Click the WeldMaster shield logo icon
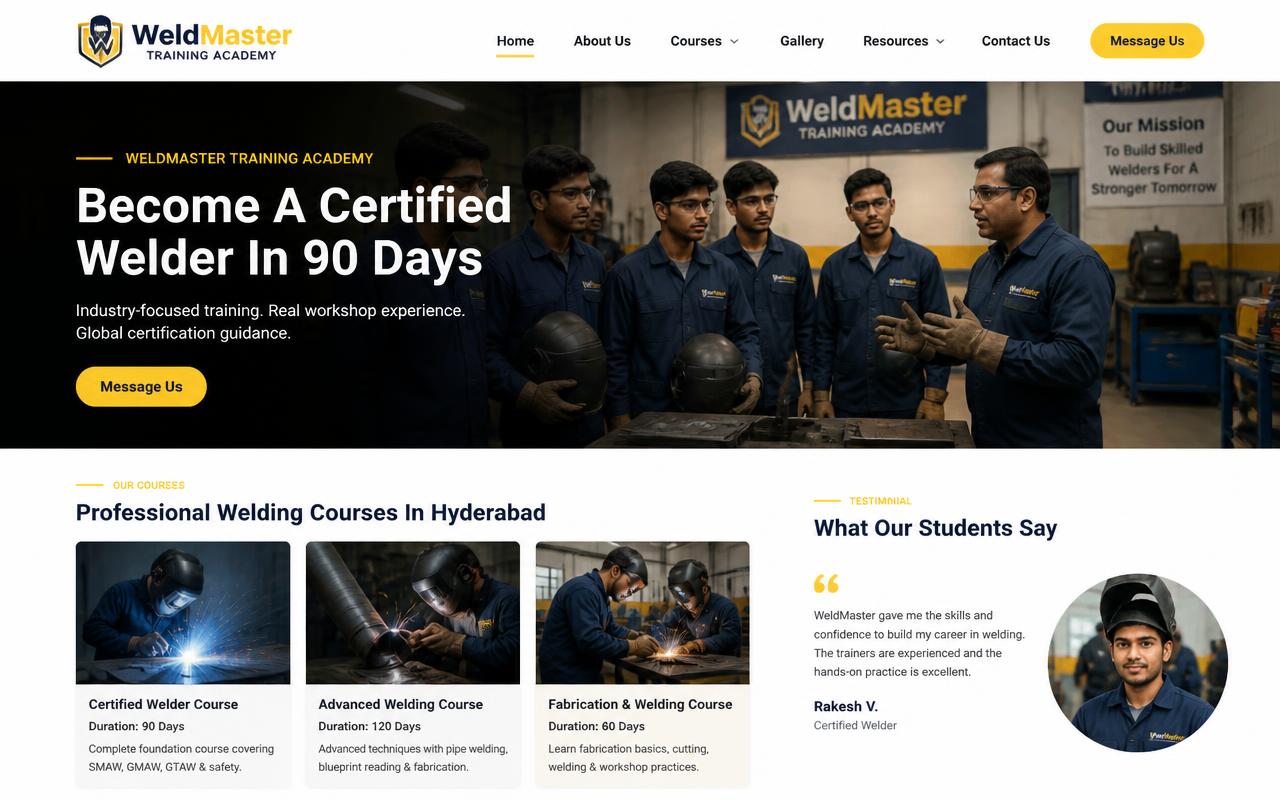The image size is (1280, 800). coord(100,41)
